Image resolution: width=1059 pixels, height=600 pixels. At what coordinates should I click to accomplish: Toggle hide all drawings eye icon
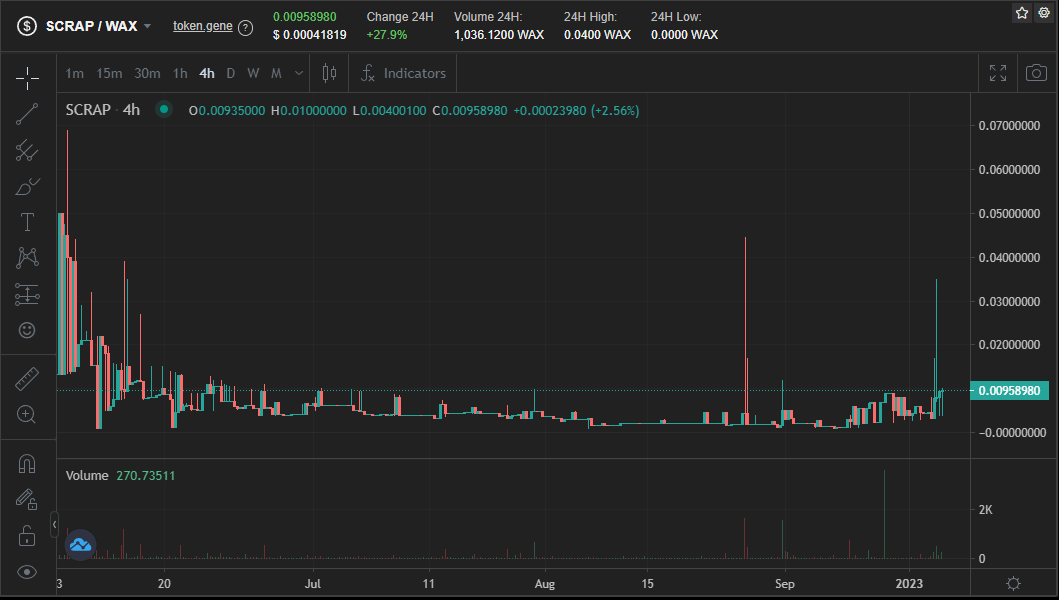tap(27, 572)
